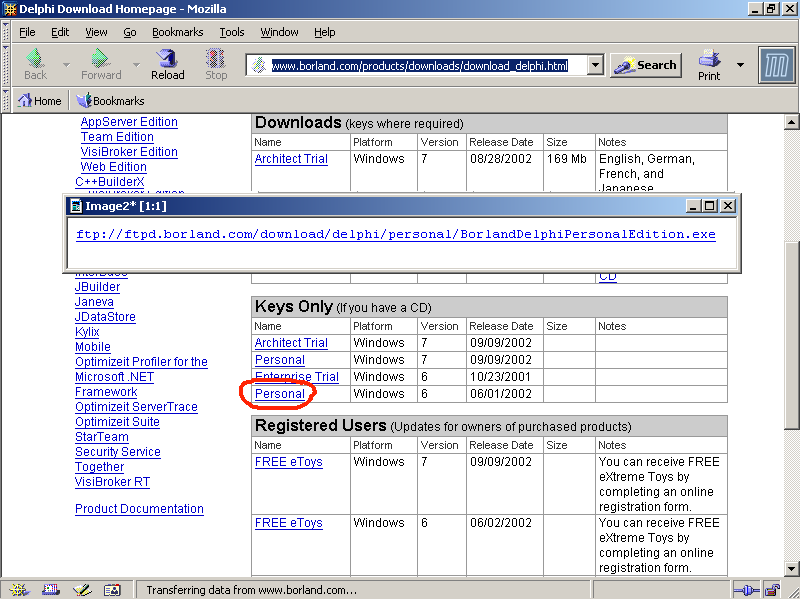The image size is (800, 600).
Task: Open the Optimizeit Suite link
Action: click(x=117, y=422)
